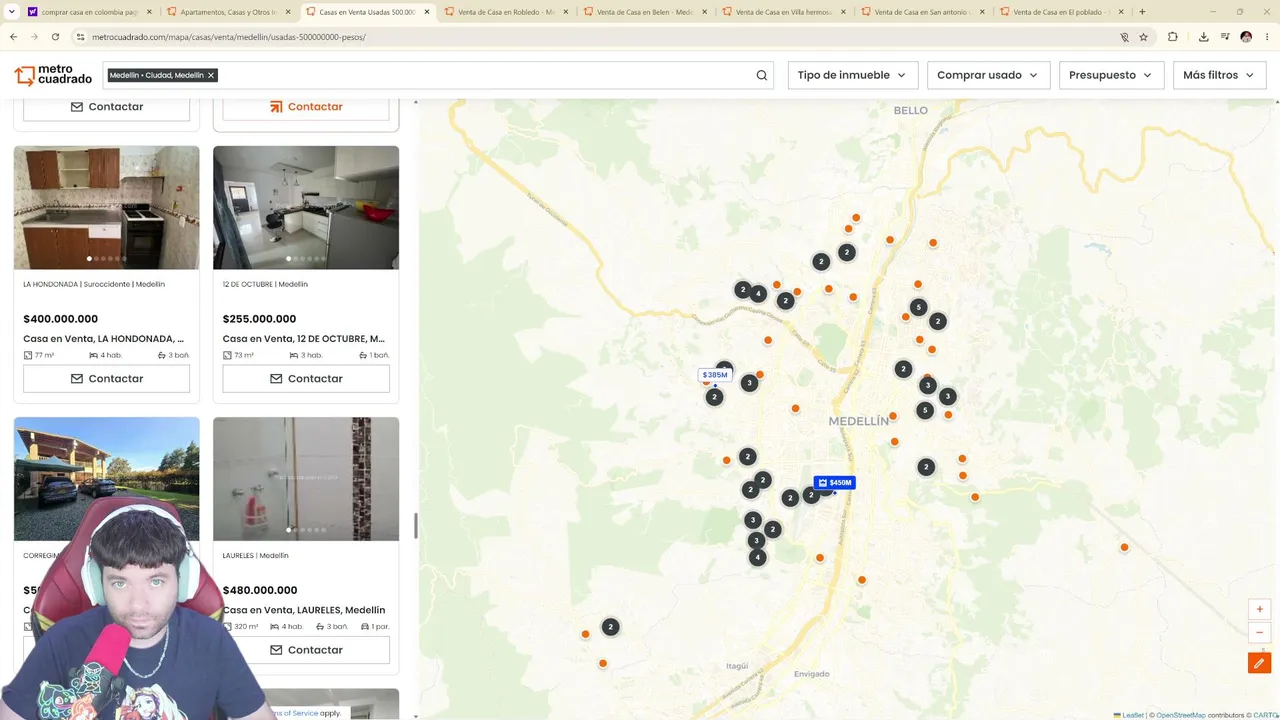1280x720 pixels.
Task: Open a new browser tab
Action: click(x=1142, y=12)
